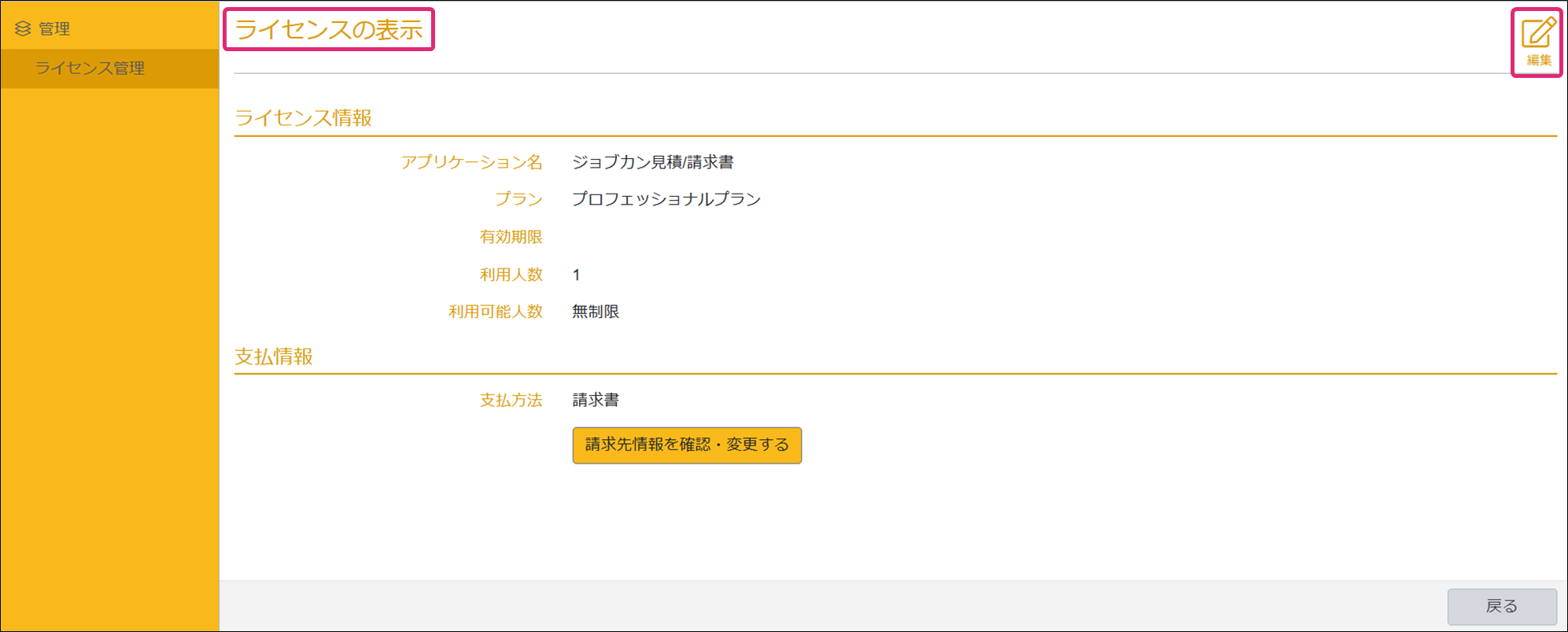Click the edit pencil icon

tap(1537, 34)
